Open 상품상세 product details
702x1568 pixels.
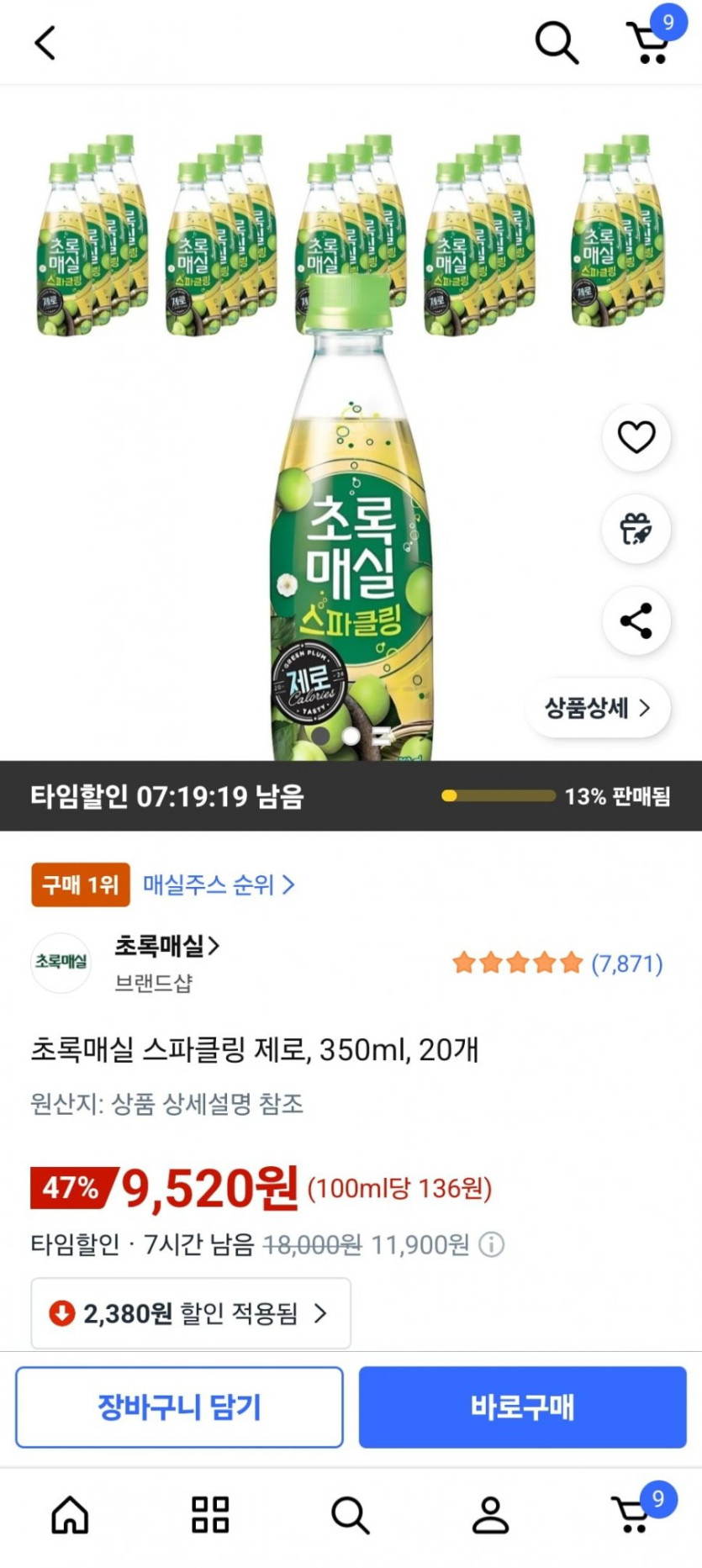tap(598, 708)
